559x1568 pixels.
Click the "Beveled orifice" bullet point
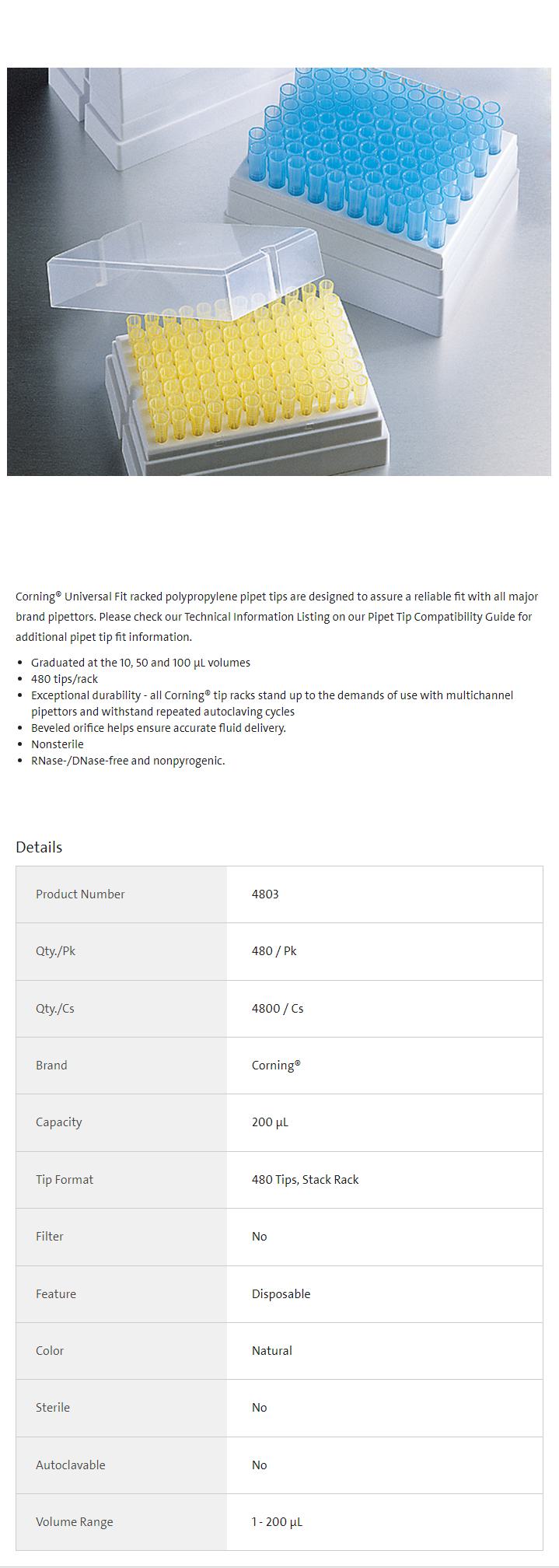pyautogui.click(x=159, y=728)
